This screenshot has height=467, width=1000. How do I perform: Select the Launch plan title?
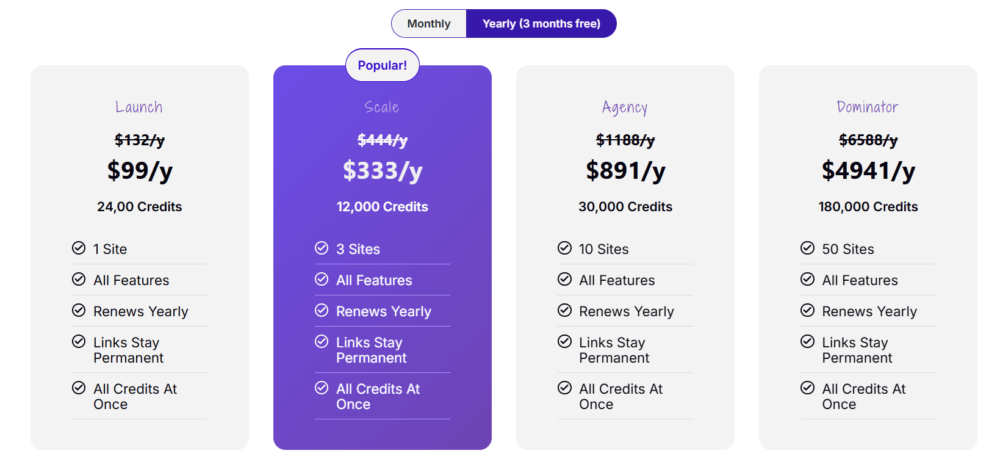click(x=139, y=107)
